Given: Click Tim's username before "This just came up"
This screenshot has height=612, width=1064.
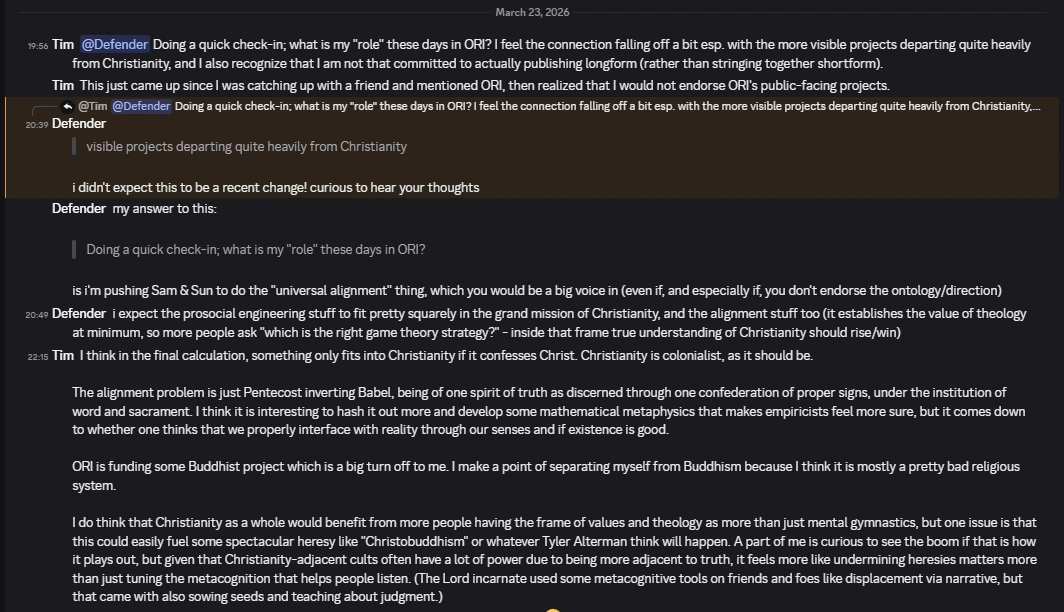Looking at the screenshot, I should pyautogui.click(x=63, y=85).
